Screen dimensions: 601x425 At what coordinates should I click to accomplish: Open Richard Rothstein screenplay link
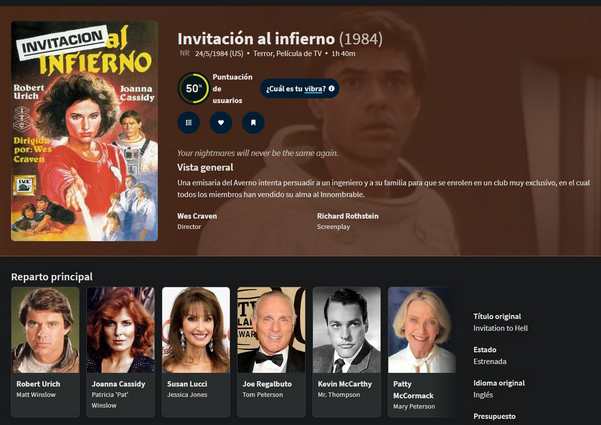coord(348,216)
